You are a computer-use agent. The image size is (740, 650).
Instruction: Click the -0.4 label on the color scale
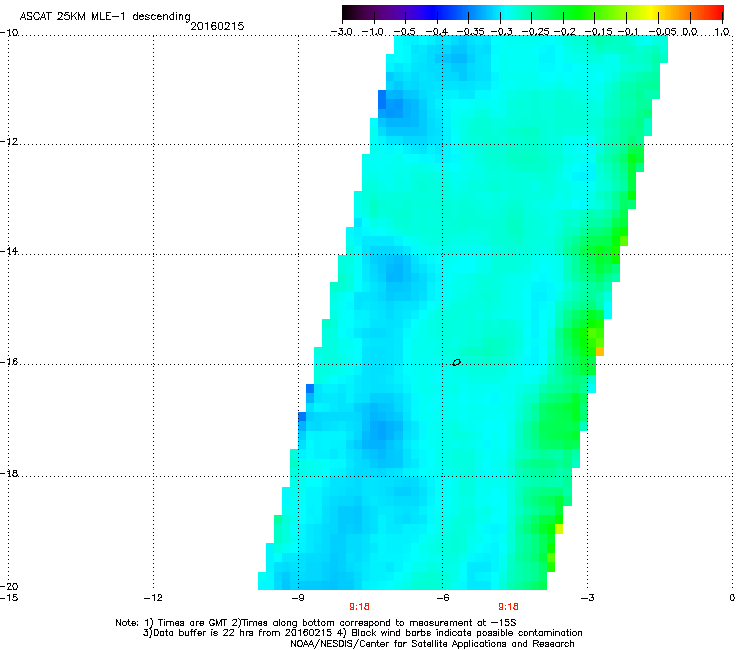437,32
